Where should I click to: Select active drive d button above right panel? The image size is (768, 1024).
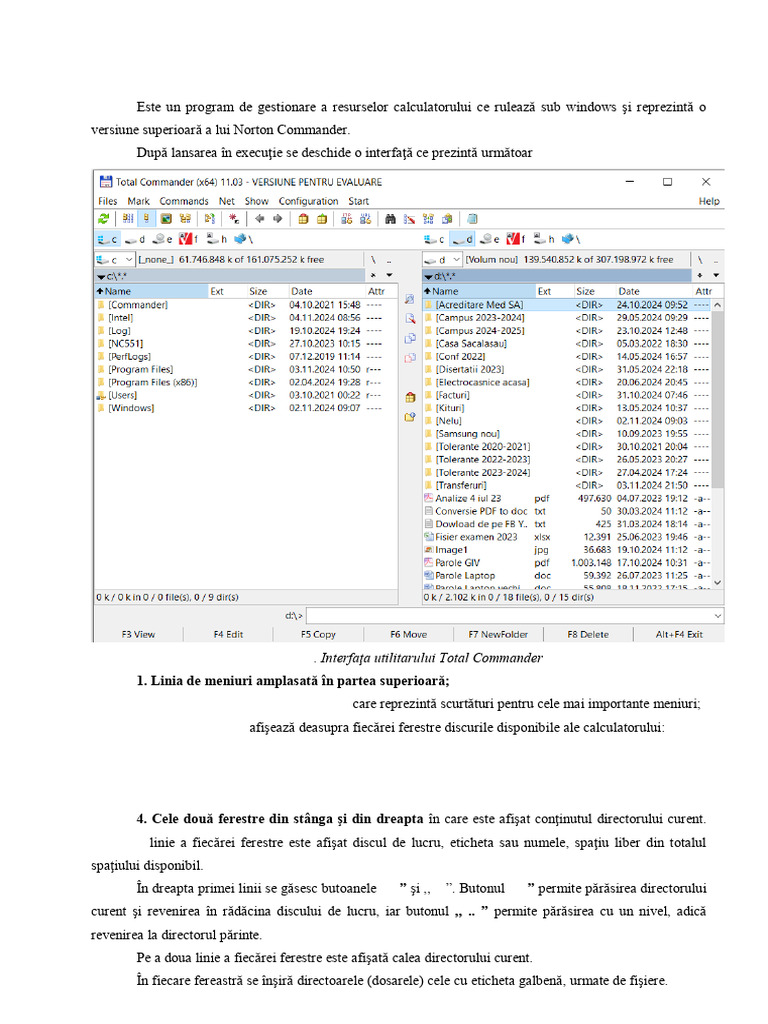(462, 240)
